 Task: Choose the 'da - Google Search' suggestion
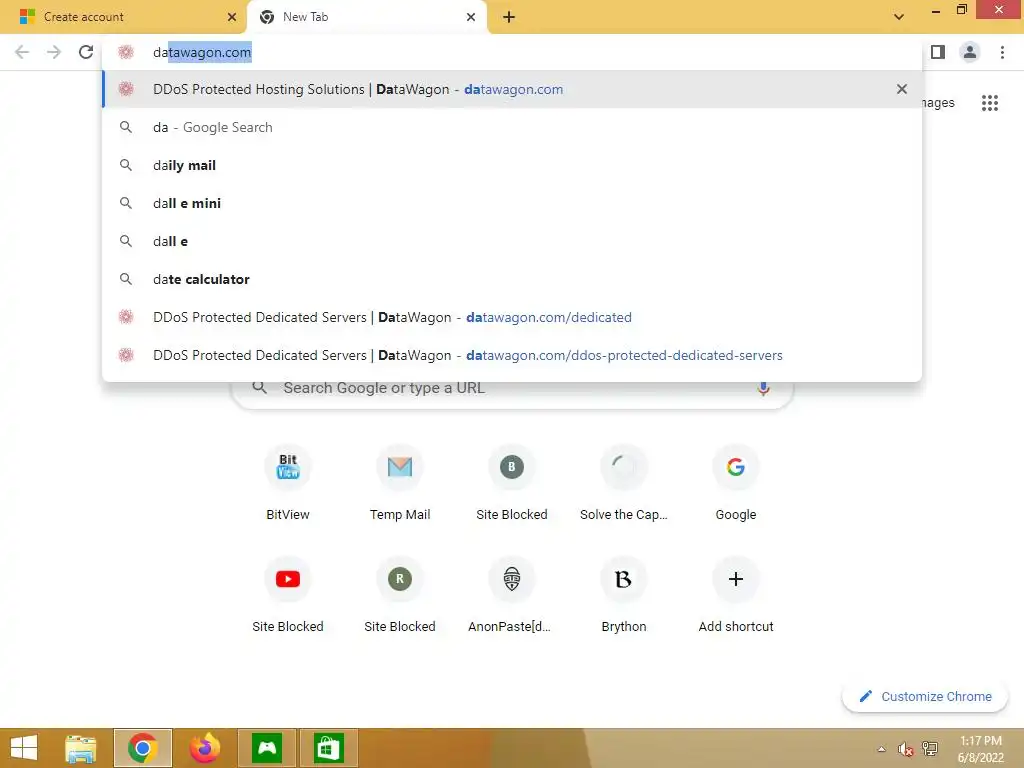point(512,127)
